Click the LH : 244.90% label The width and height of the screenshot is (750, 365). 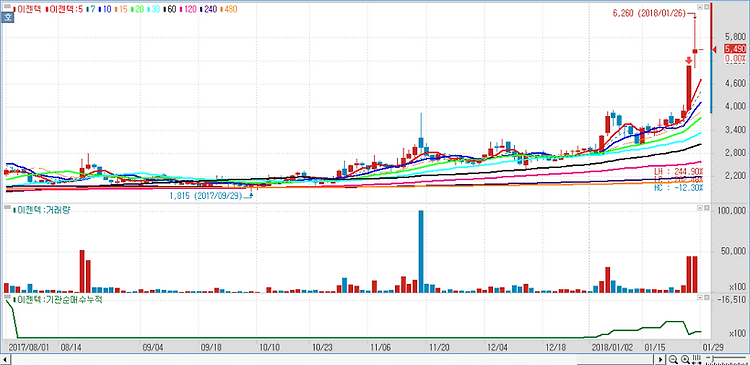(678, 171)
